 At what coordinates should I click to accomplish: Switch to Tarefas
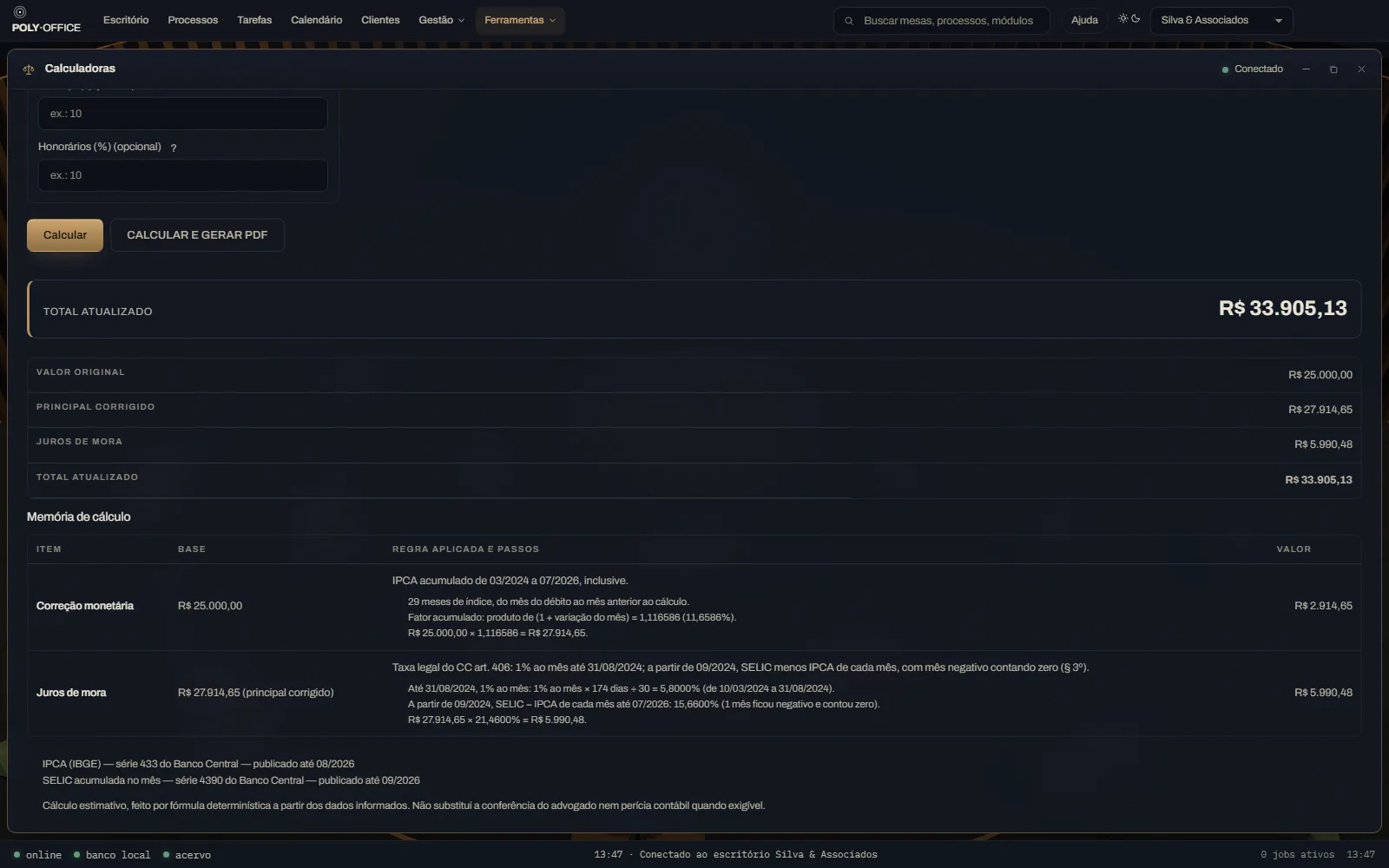point(254,20)
